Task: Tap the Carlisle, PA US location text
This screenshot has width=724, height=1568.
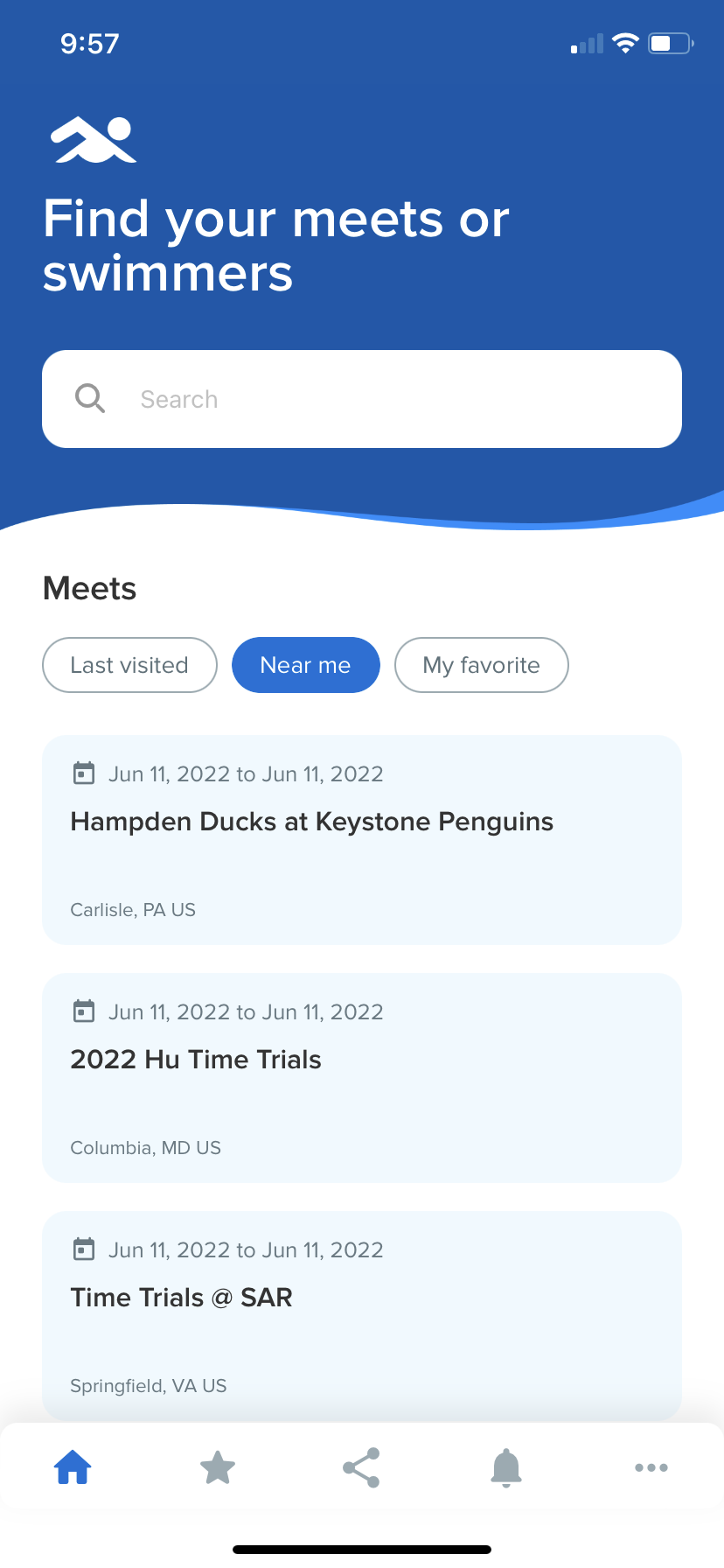Action: pos(133,910)
